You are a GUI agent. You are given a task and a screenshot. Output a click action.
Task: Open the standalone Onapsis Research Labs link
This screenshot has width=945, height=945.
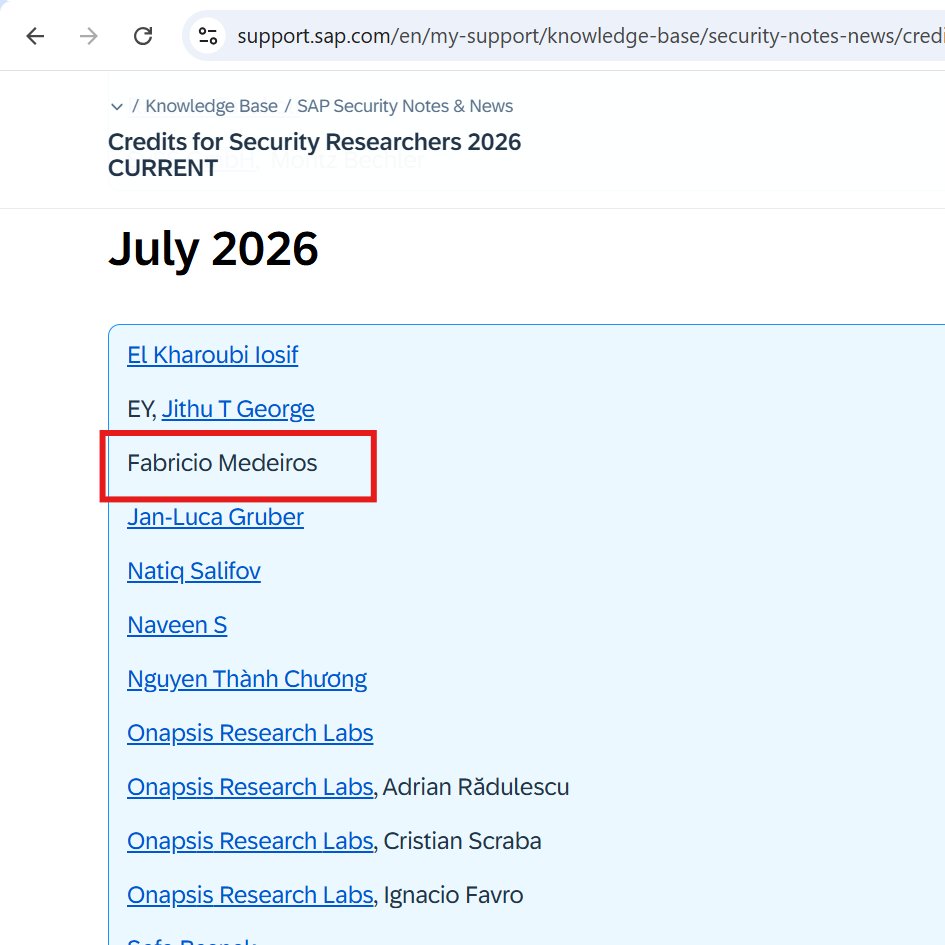tap(250, 733)
